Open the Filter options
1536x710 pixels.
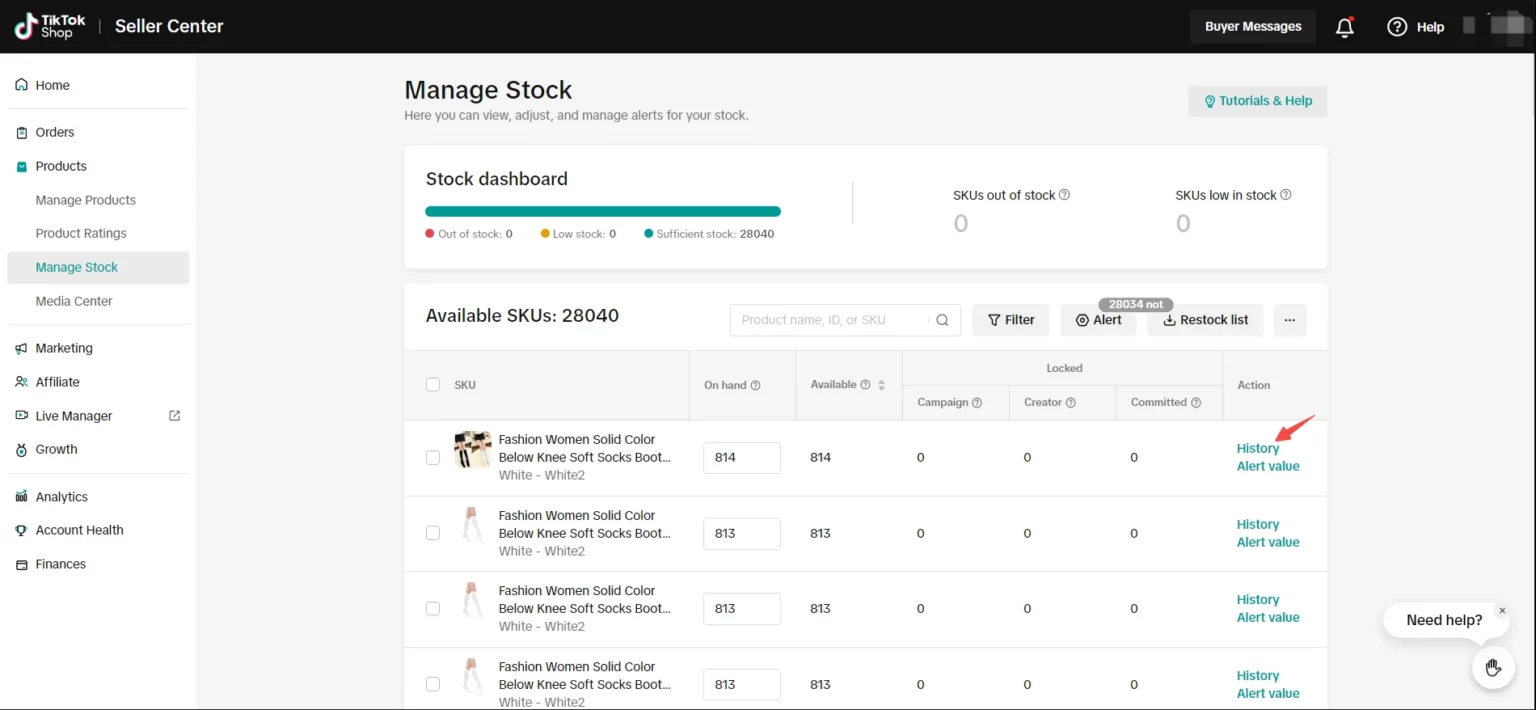pos(1011,320)
